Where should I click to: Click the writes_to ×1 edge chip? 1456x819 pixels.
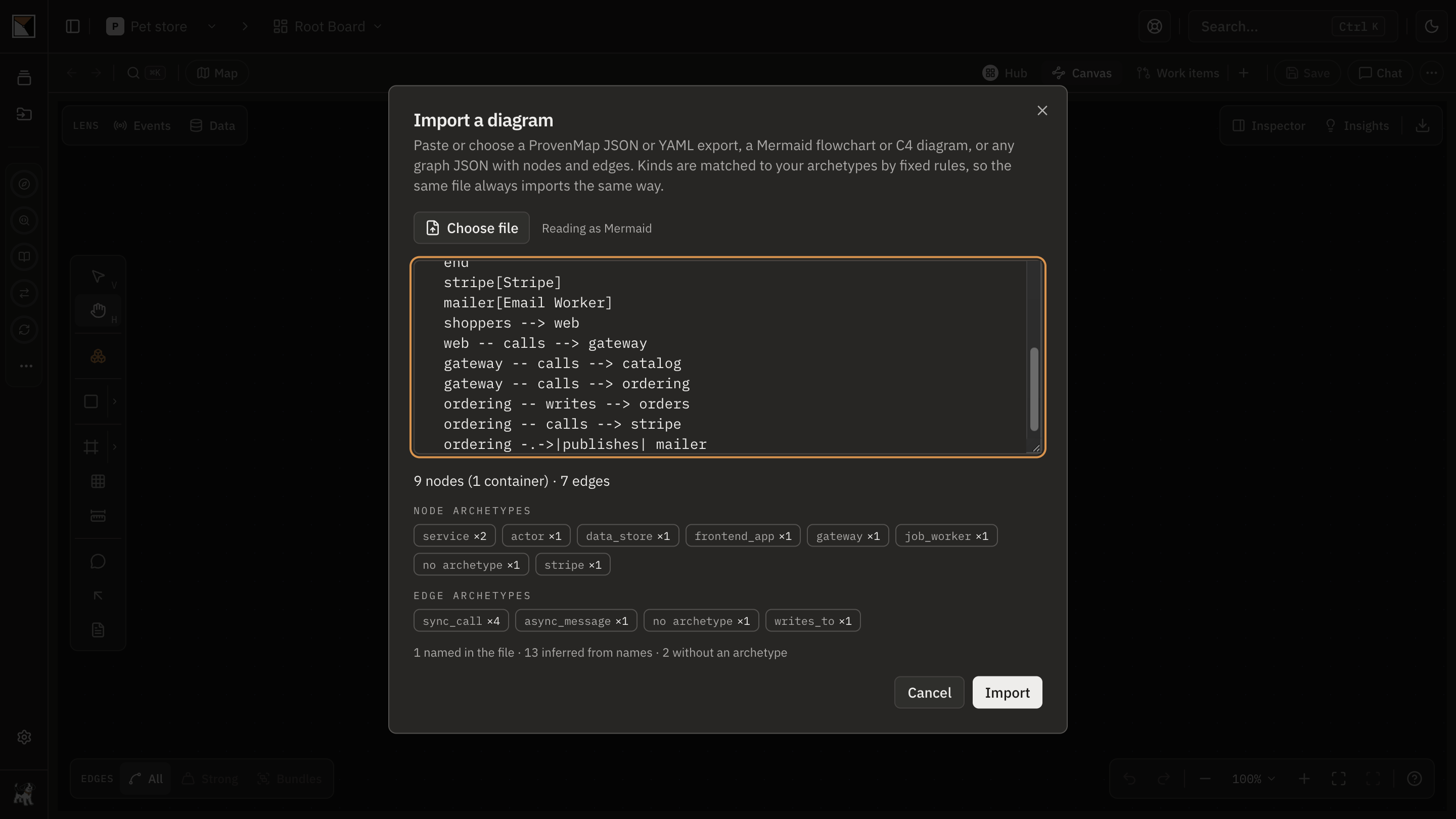[812, 621]
